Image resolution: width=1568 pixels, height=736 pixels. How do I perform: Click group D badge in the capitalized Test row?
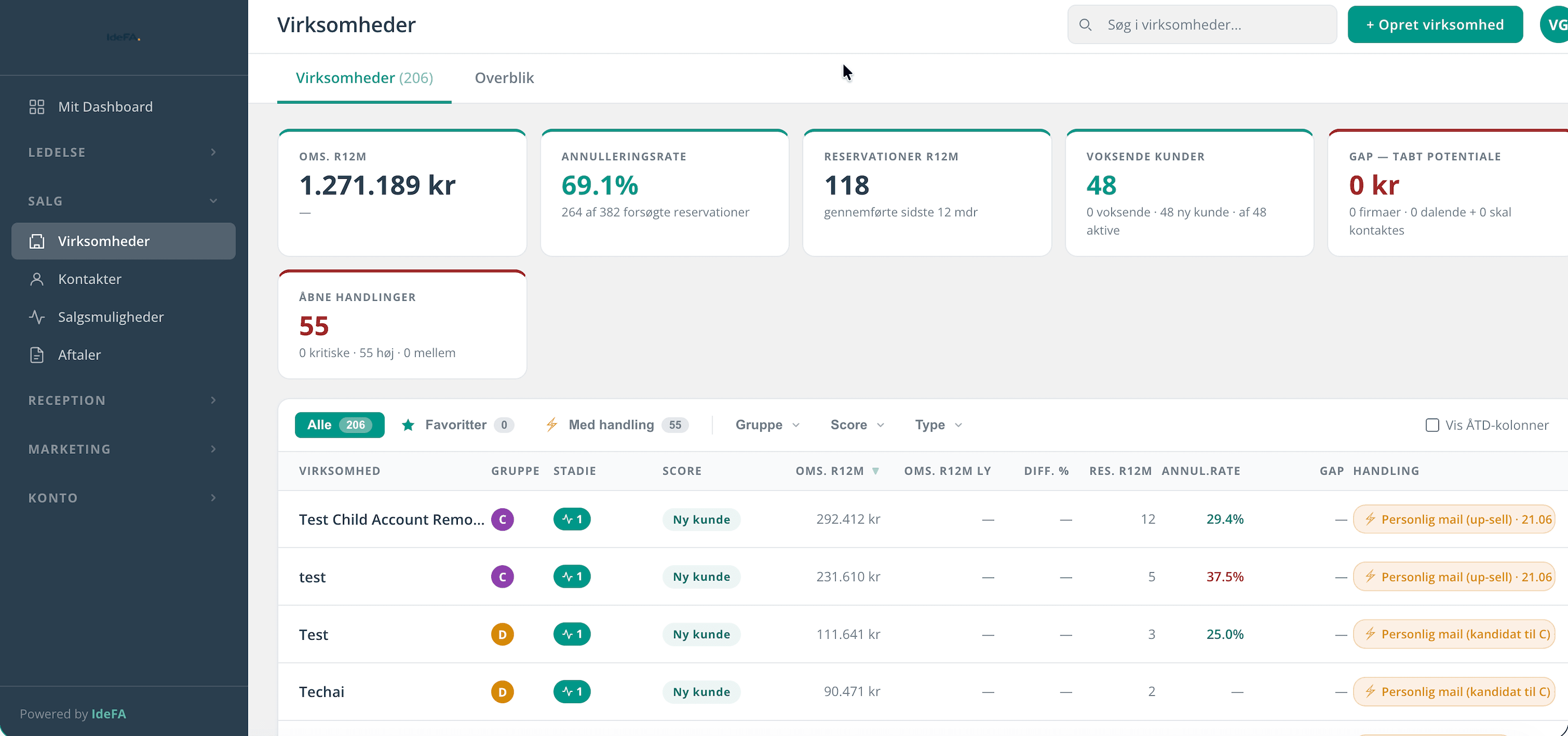[x=502, y=634]
